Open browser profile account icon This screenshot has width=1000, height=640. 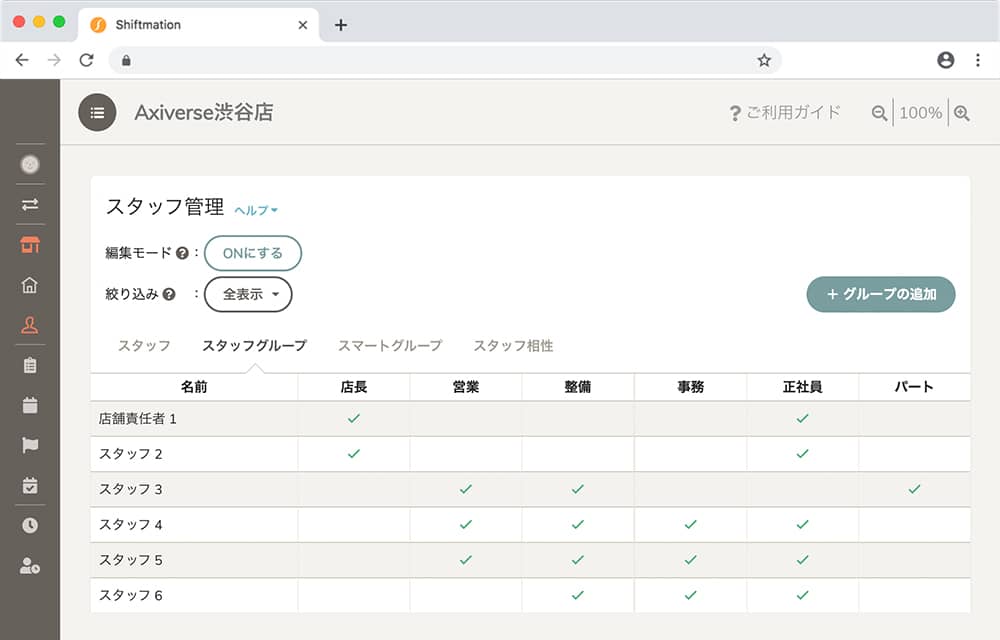tap(946, 60)
